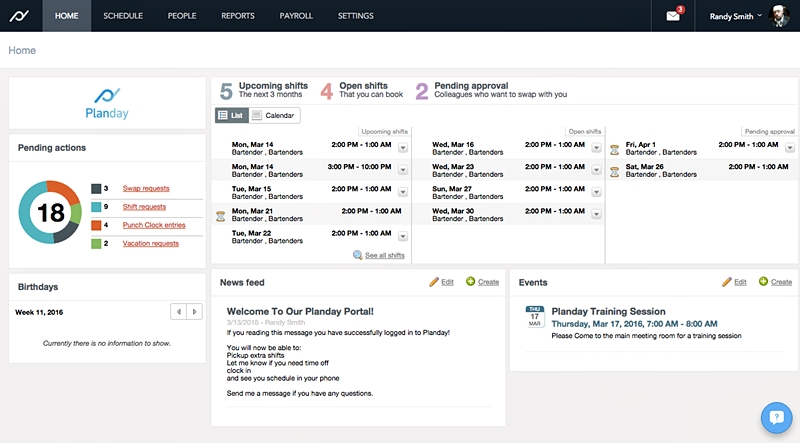Switch to Calendar view
800x443 pixels.
click(x=273, y=116)
